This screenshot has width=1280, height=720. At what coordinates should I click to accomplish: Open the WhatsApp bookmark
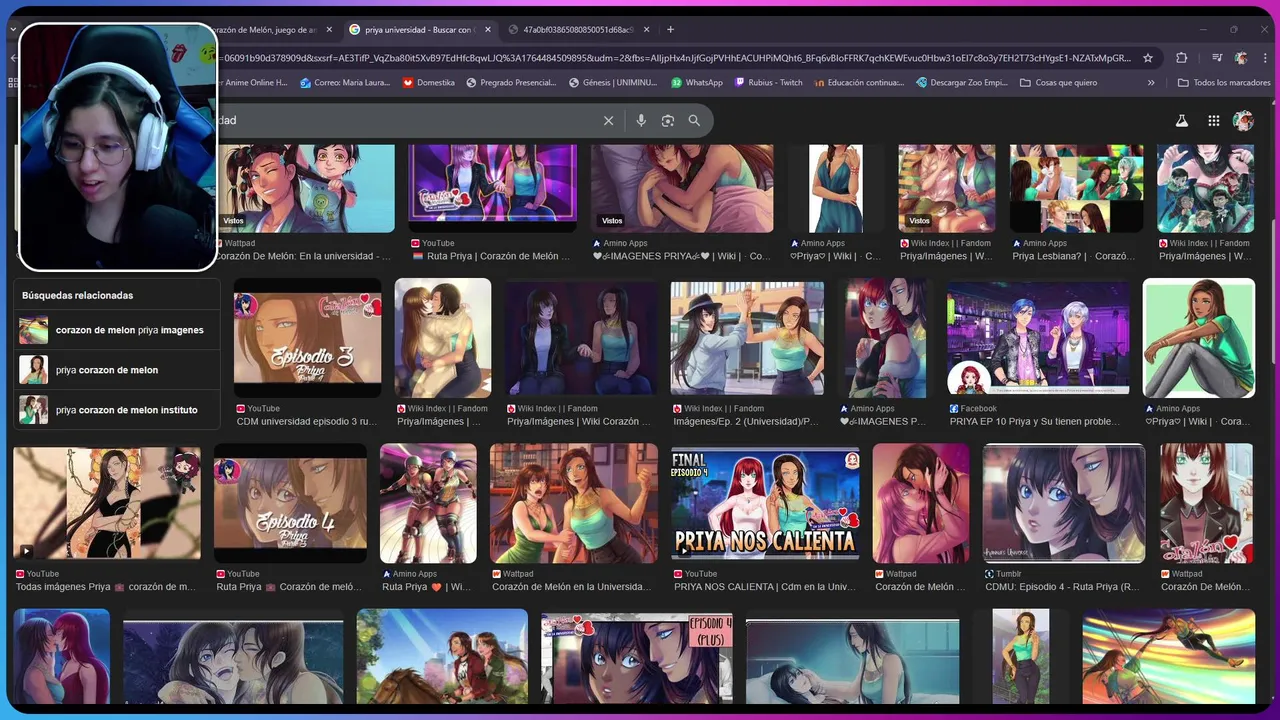(697, 83)
